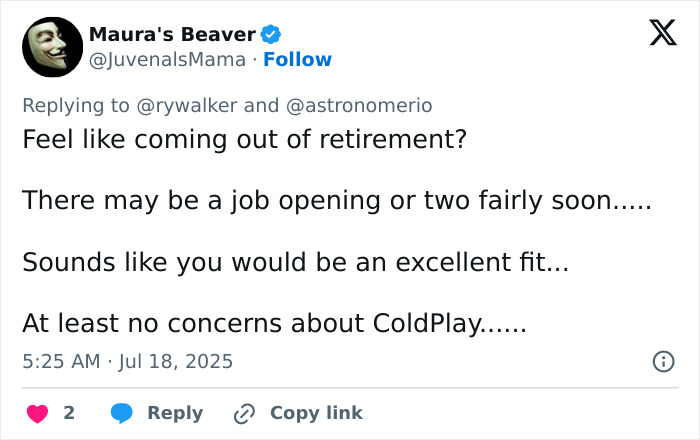Open the info circle icon
The height and width of the screenshot is (440, 700).
(x=663, y=362)
